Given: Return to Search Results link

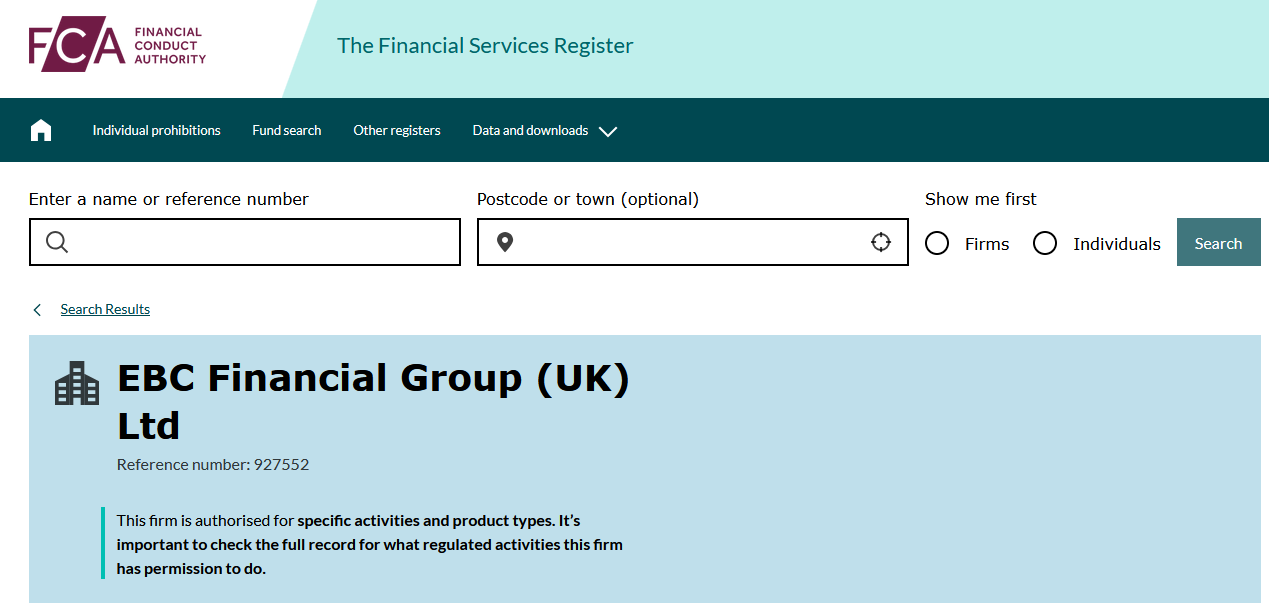Looking at the screenshot, I should [105, 309].
